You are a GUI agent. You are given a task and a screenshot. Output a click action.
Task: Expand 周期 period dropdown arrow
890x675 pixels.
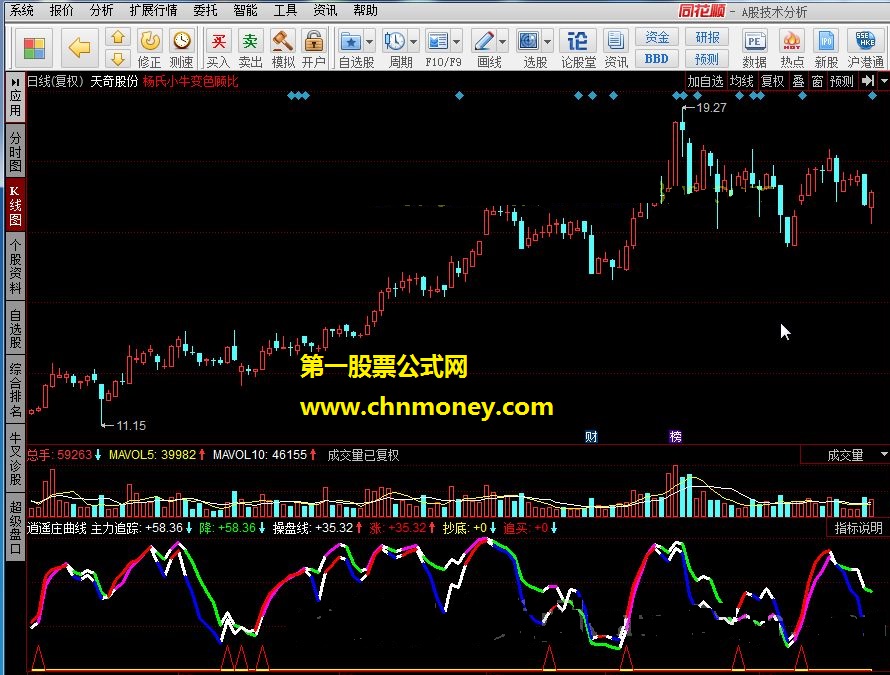(x=413, y=42)
